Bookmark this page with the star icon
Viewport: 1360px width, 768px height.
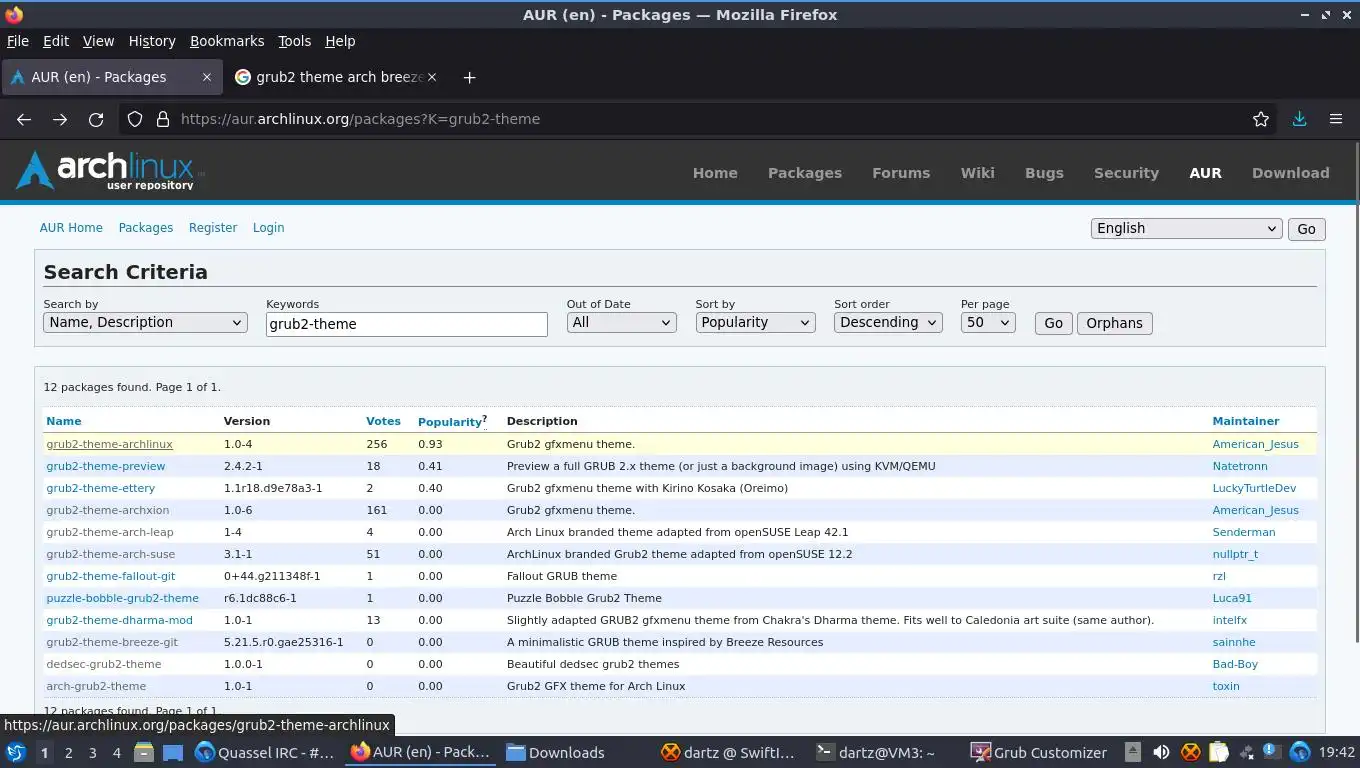1261,119
